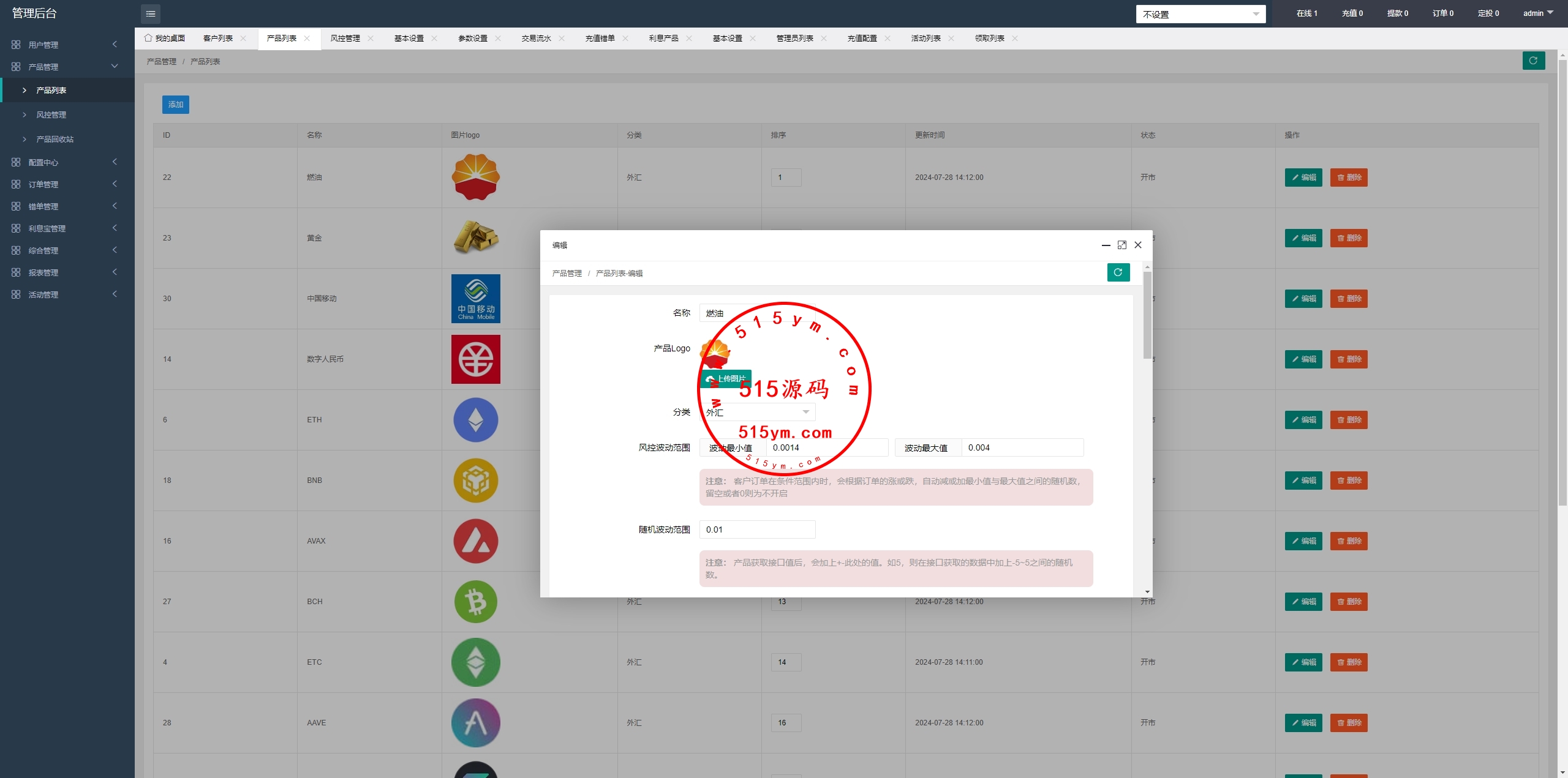This screenshot has width=1568, height=778.
Task: Click the hamburger menu toggle icon
Action: coord(150,13)
